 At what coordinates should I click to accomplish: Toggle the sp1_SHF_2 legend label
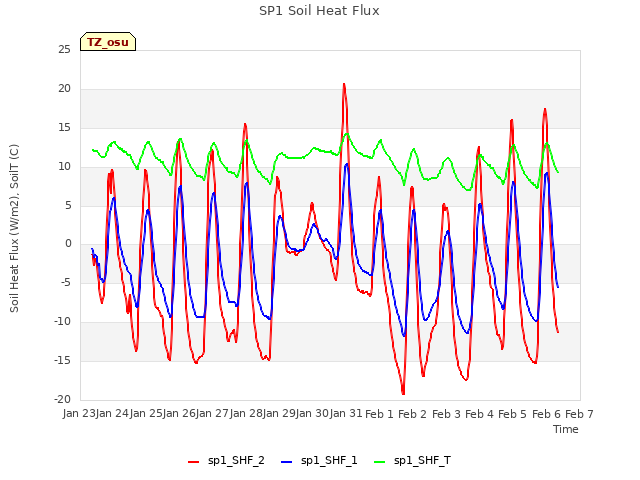(236, 461)
